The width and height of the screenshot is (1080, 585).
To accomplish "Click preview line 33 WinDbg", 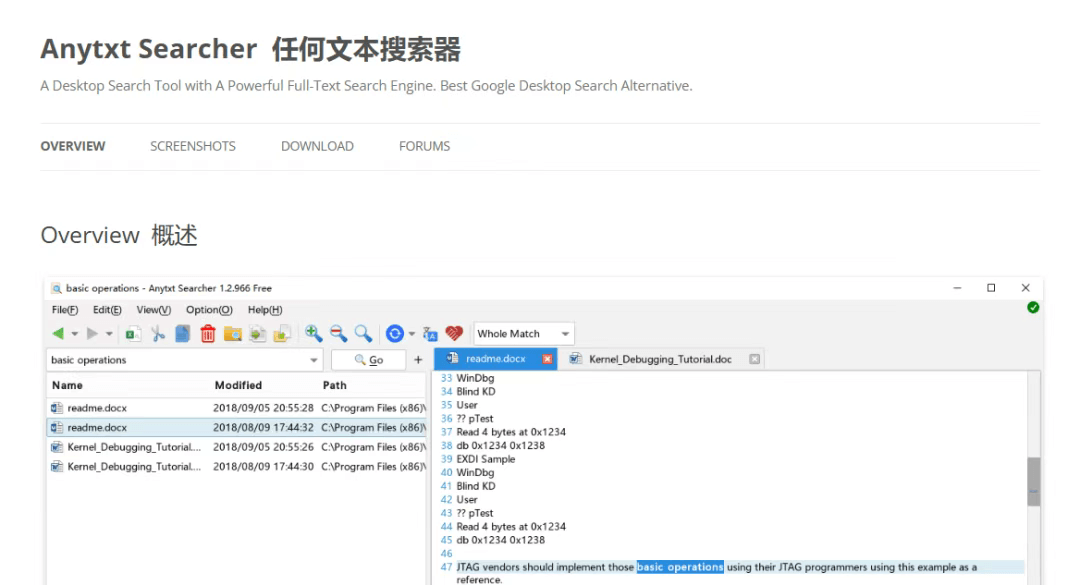I will 475,378.
